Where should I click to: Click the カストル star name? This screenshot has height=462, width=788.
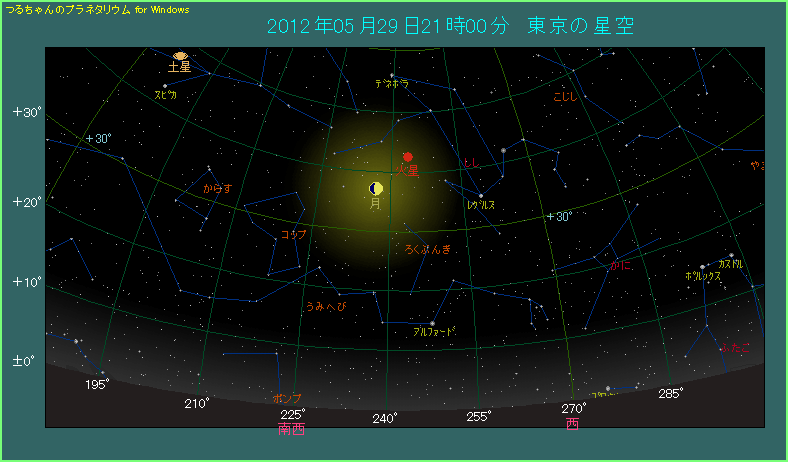(731, 264)
